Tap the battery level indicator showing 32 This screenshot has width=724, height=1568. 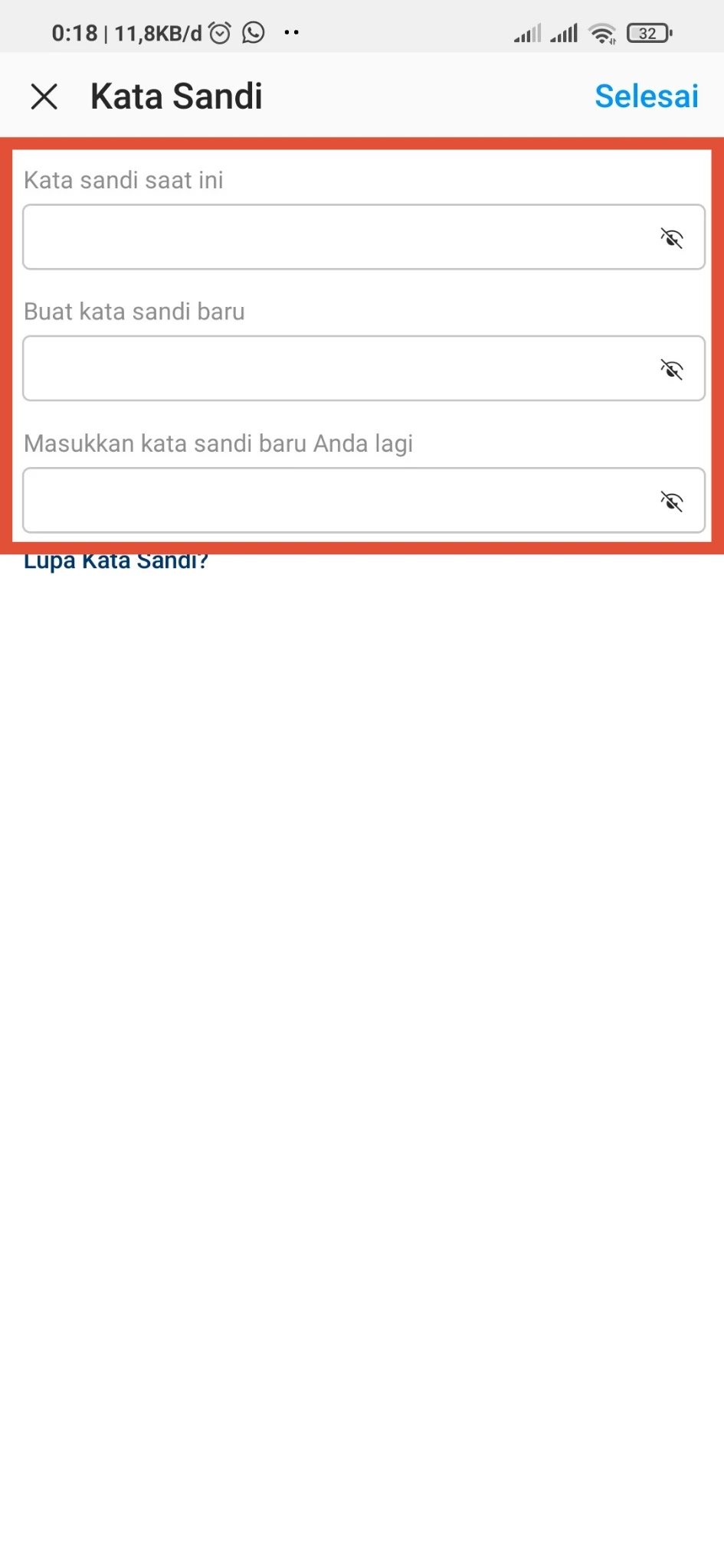tap(650, 33)
